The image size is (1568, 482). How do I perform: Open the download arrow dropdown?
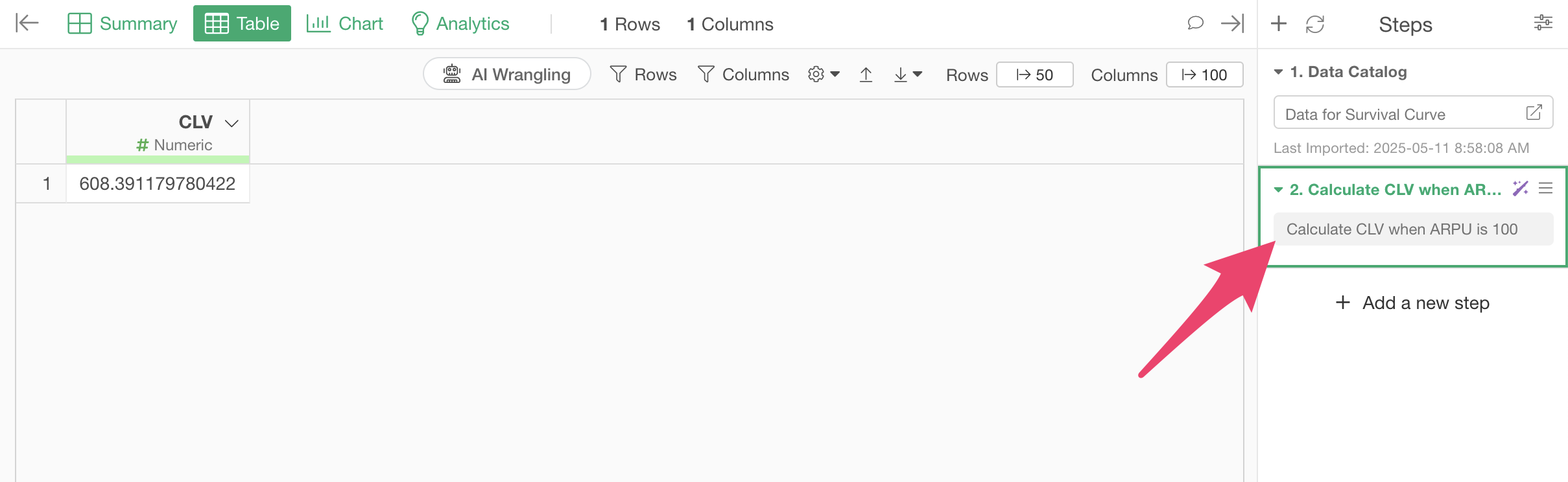pos(907,75)
